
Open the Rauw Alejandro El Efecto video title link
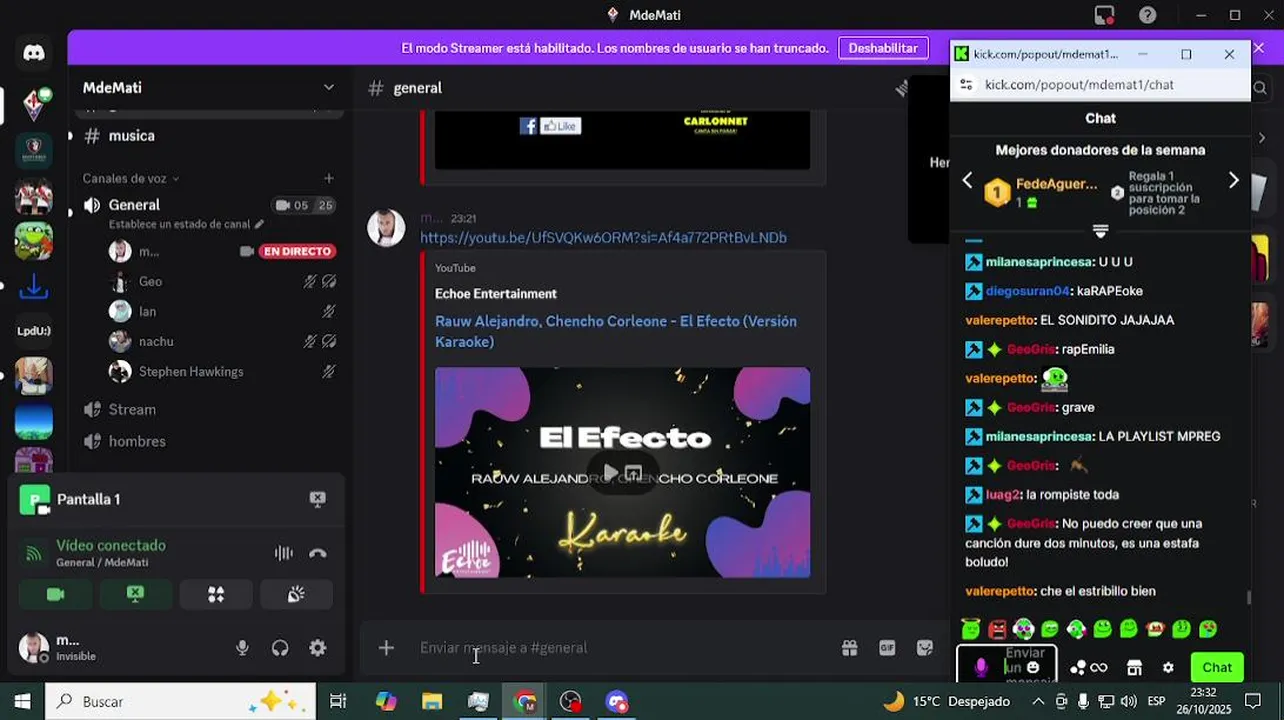tap(616, 331)
